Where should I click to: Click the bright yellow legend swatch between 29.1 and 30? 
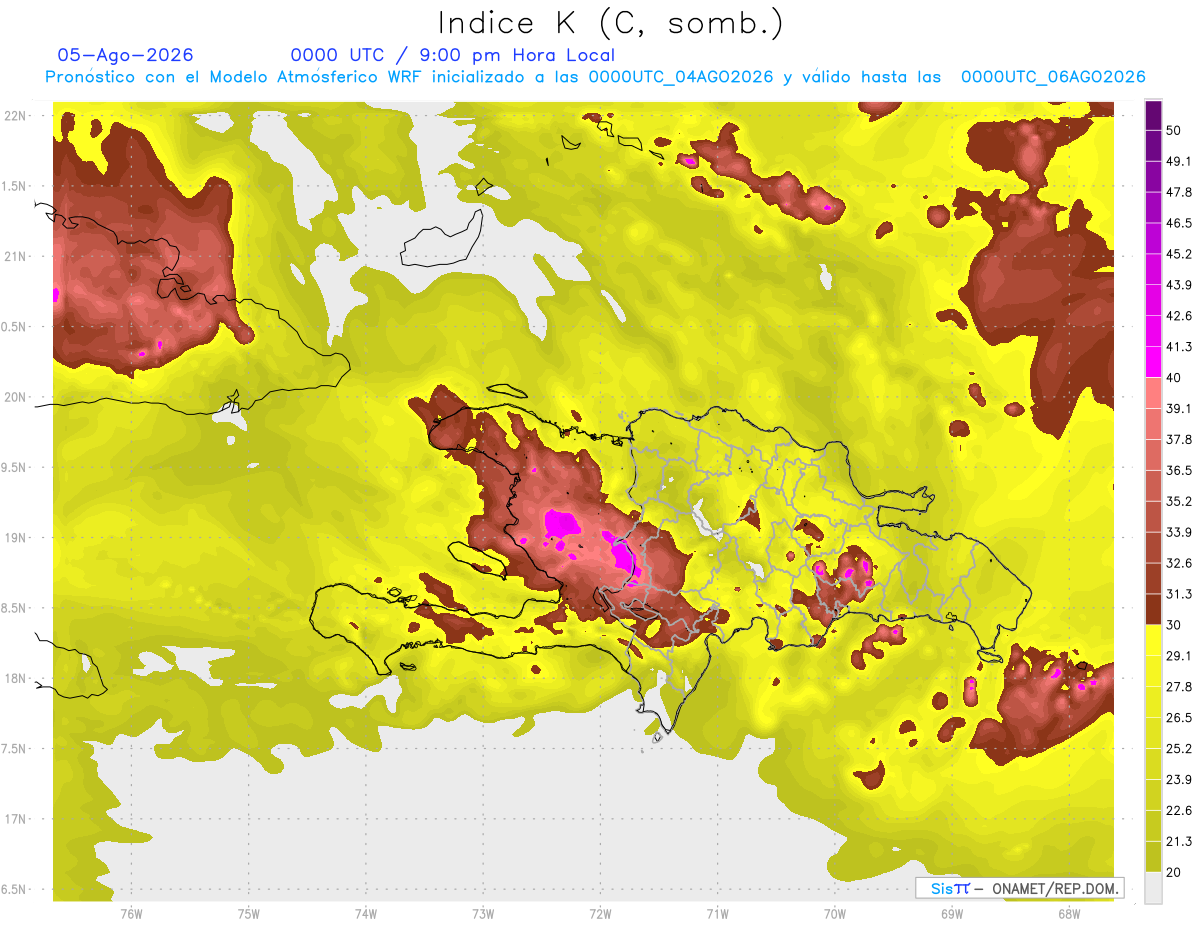[1153, 640]
